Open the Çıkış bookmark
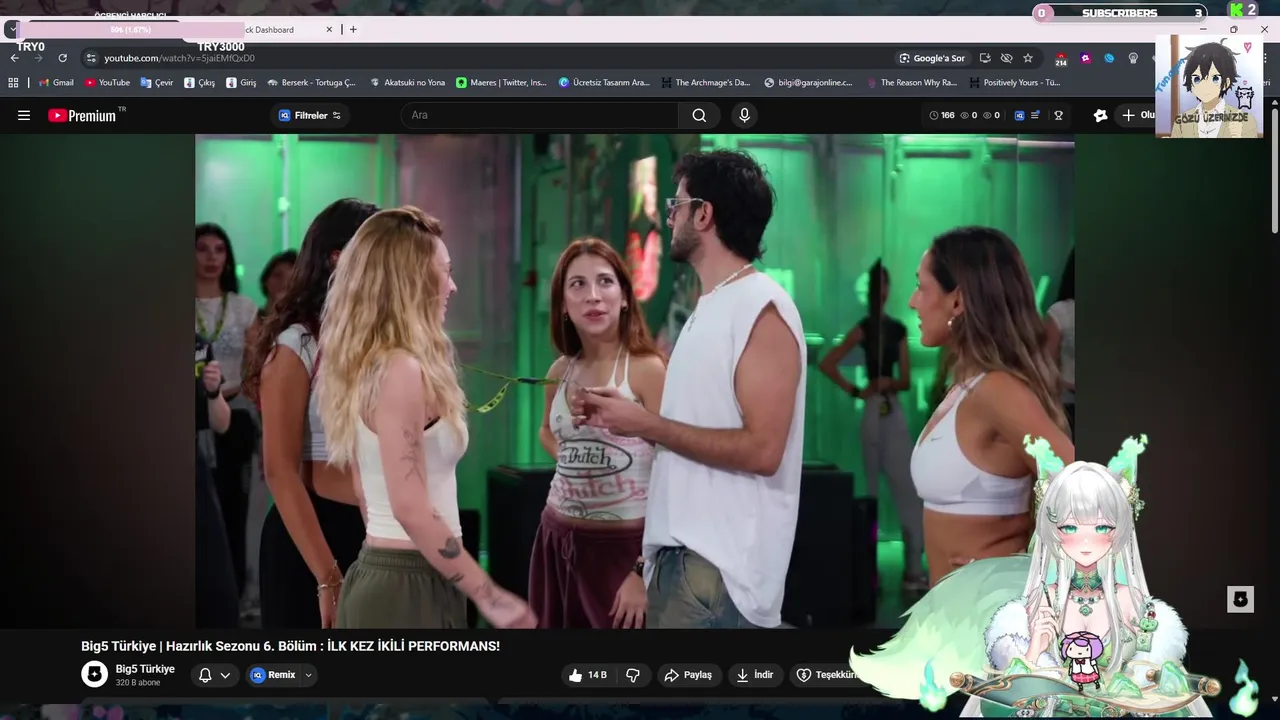The width and height of the screenshot is (1280, 720). coord(200,83)
